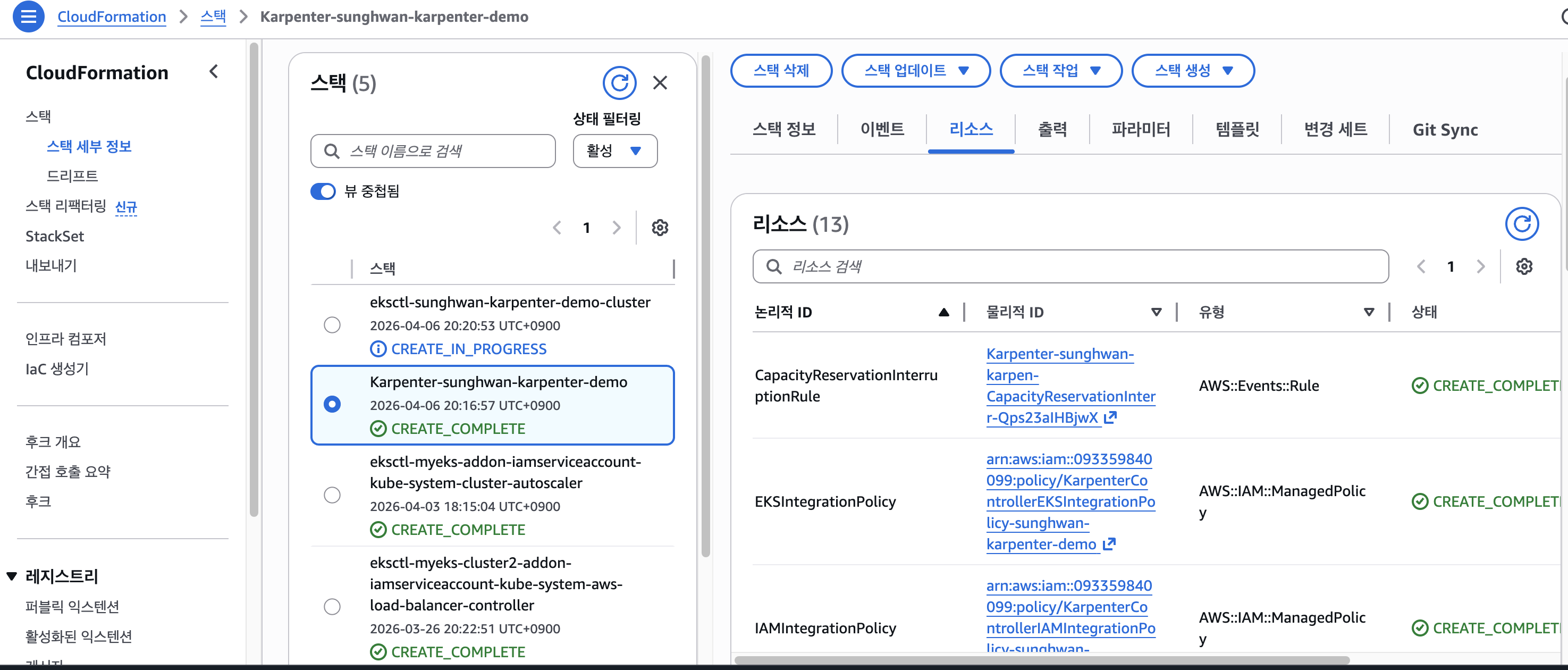
Task: Select cluster-autoscaler stack radio button
Action: 332,495
